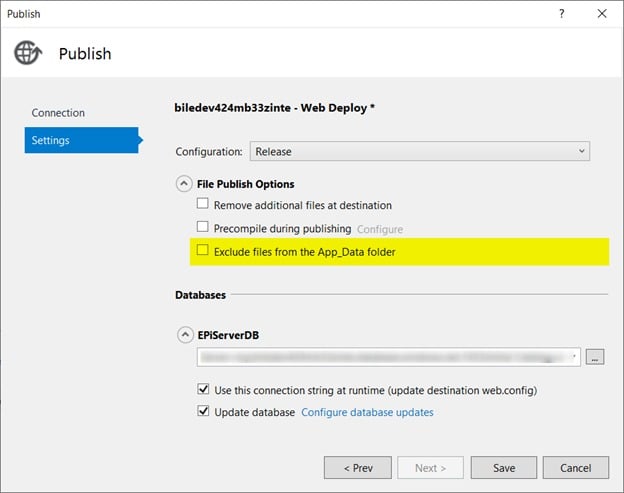Check Precompile during publishing option
The height and width of the screenshot is (493, 624).
coord(203,228)
